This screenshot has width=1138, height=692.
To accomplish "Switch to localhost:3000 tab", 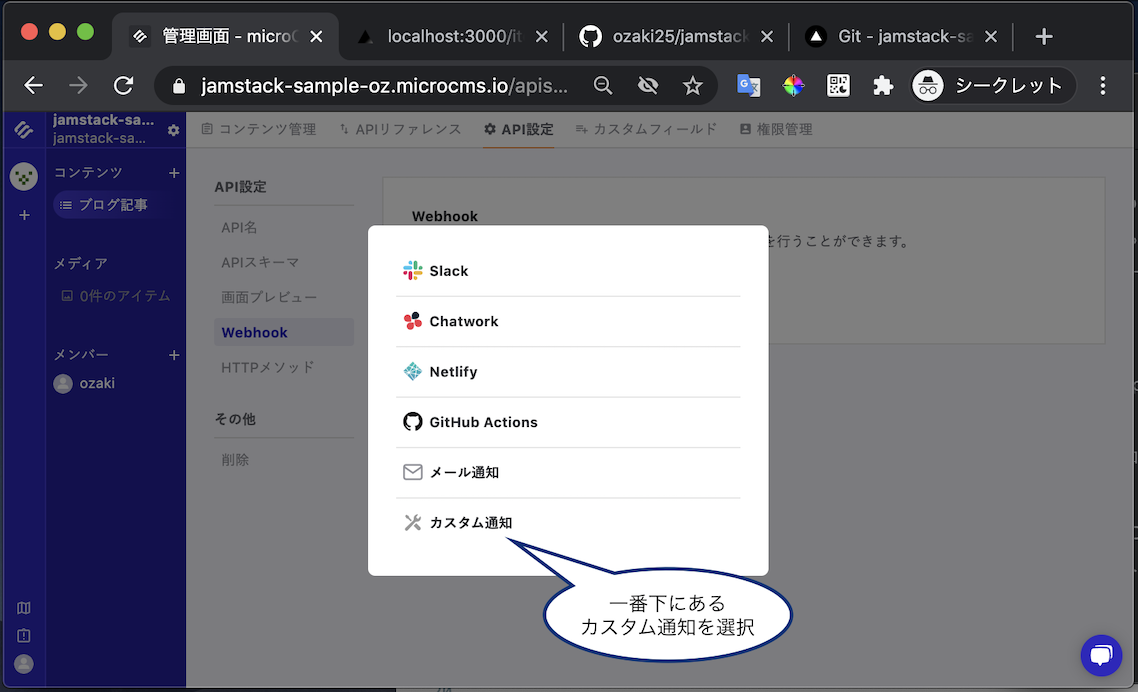I will 452,36.
